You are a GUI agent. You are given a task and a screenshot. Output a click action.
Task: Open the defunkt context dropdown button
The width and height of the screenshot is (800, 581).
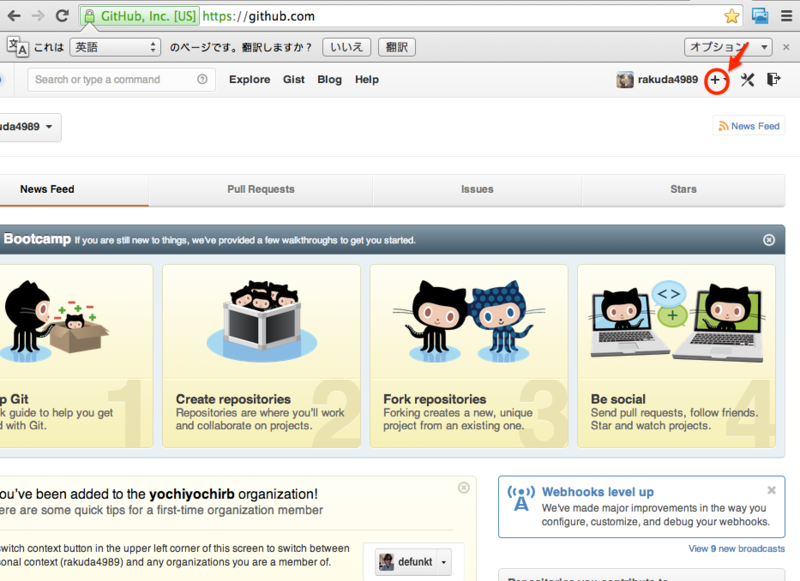pyautogui.click(x=413, y=562)
